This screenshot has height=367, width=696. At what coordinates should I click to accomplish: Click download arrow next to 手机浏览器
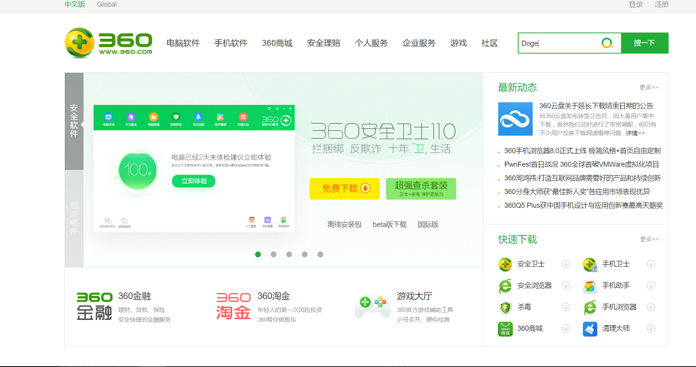click(x=651, y=307)
